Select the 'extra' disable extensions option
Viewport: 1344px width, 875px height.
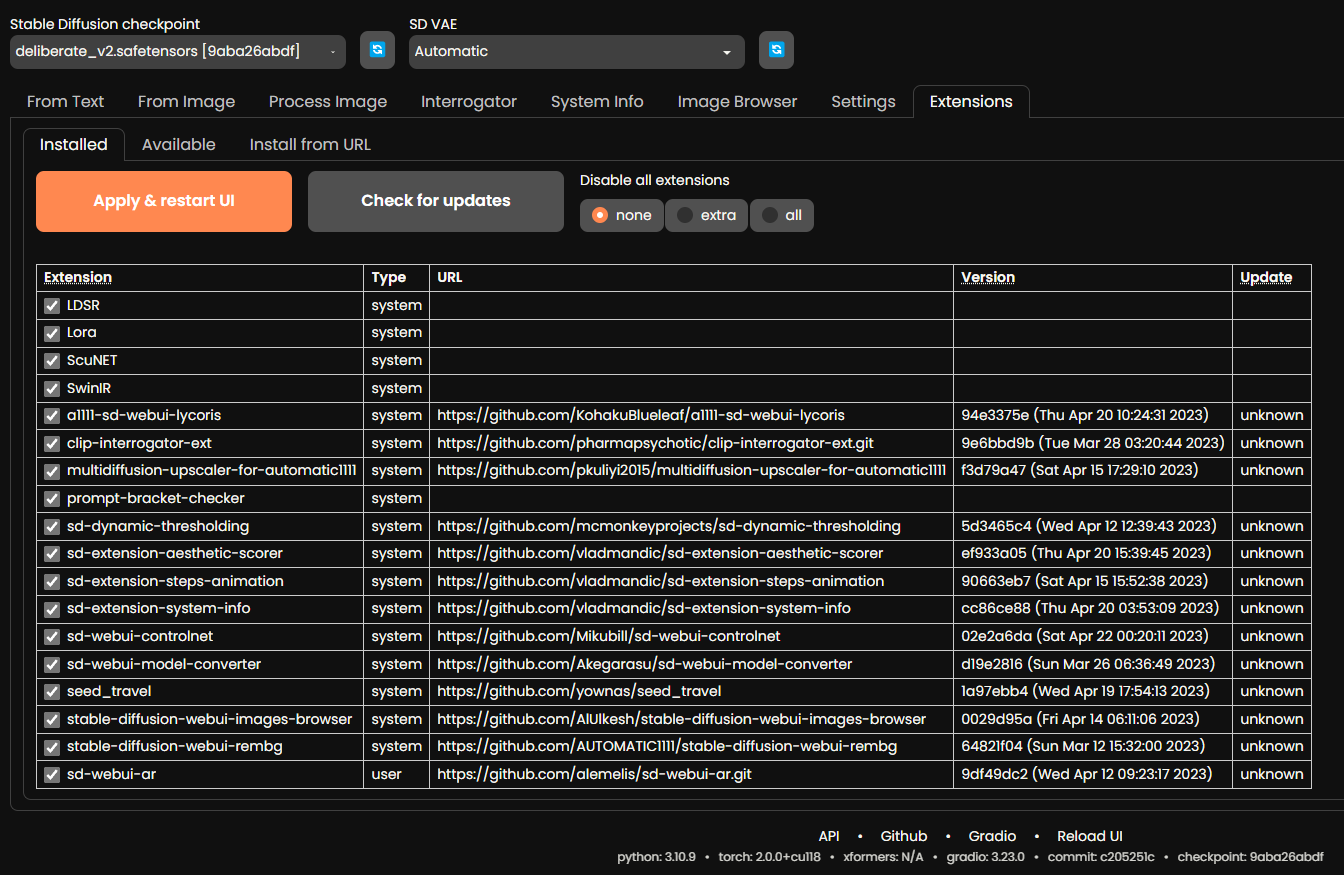pyautogui.click(x=706, y=215)
